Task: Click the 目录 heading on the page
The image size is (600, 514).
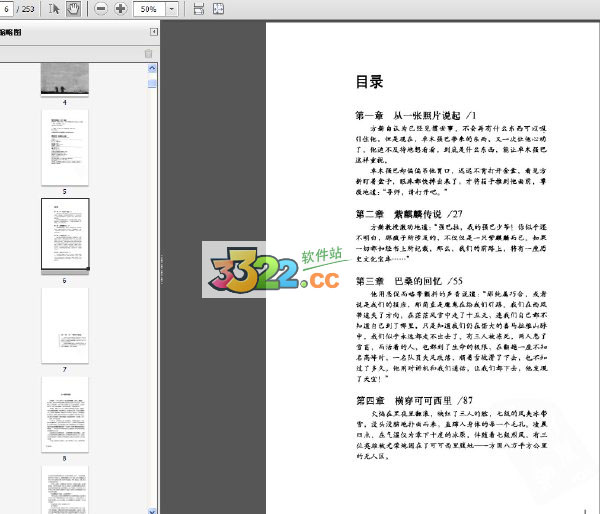Action: click(369, 82)
